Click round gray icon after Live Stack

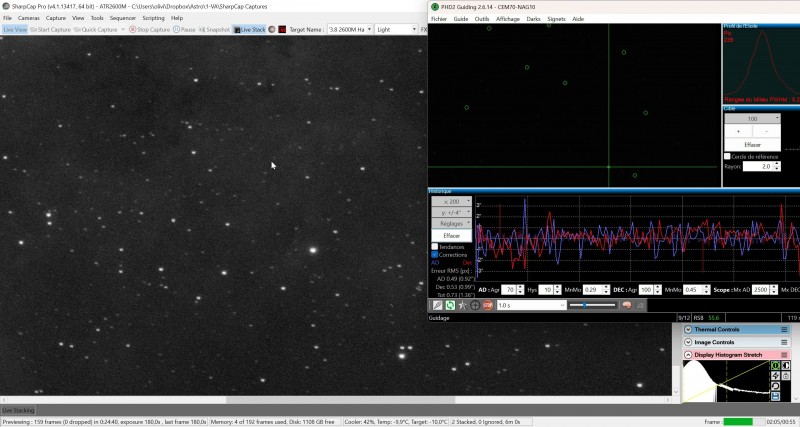tap(272, 30)
